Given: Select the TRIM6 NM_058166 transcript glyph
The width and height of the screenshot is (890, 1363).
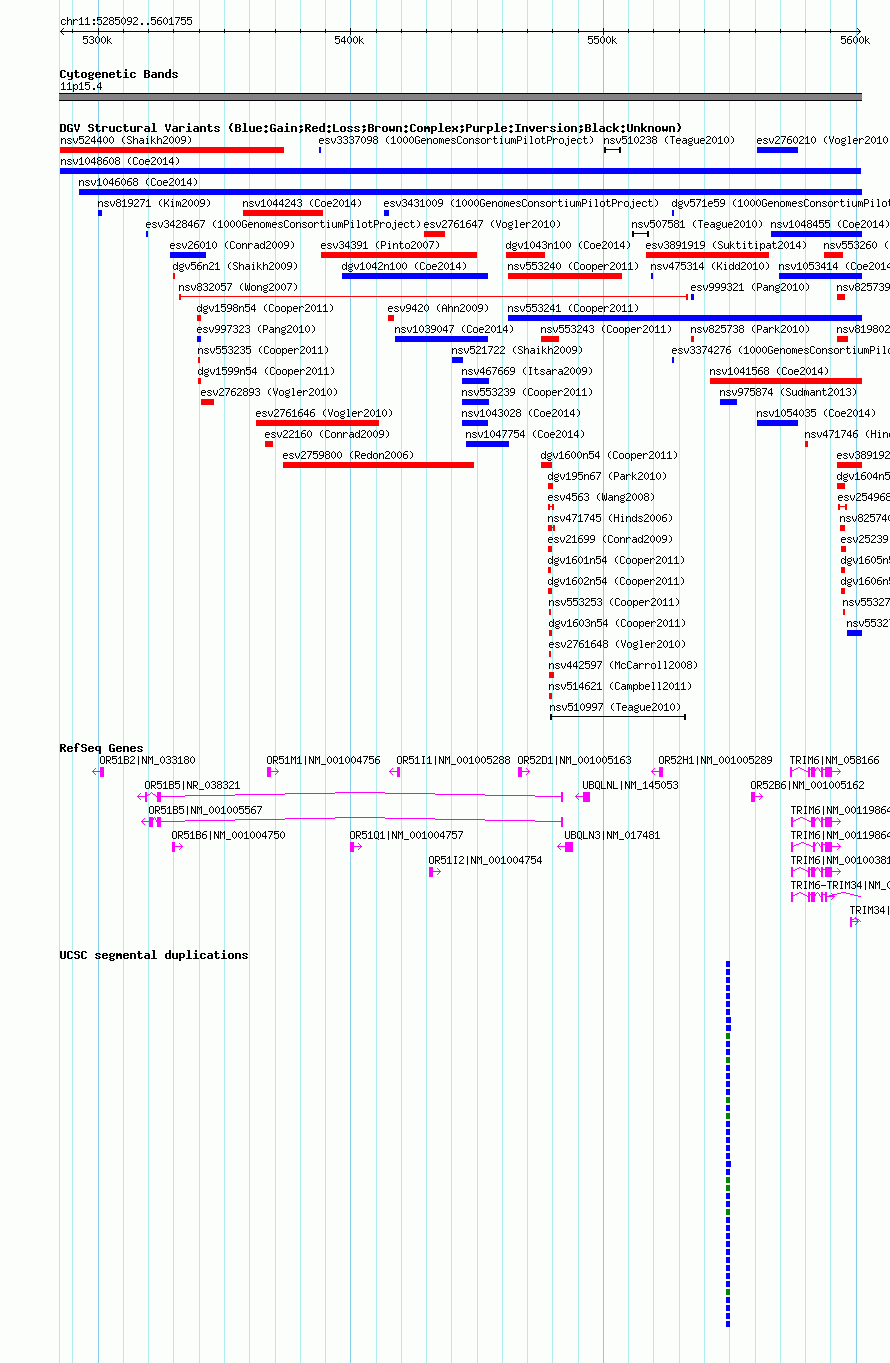Looking at the screenshot, I should [816, 772].
